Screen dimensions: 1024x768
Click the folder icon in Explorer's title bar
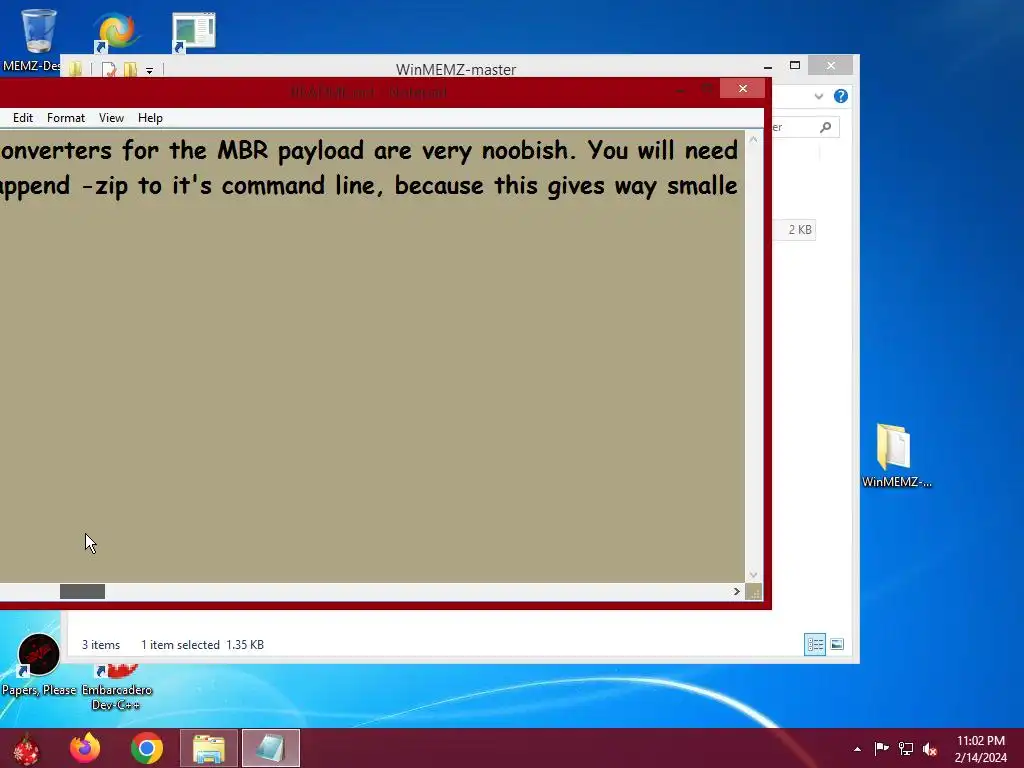coord(75,69)
